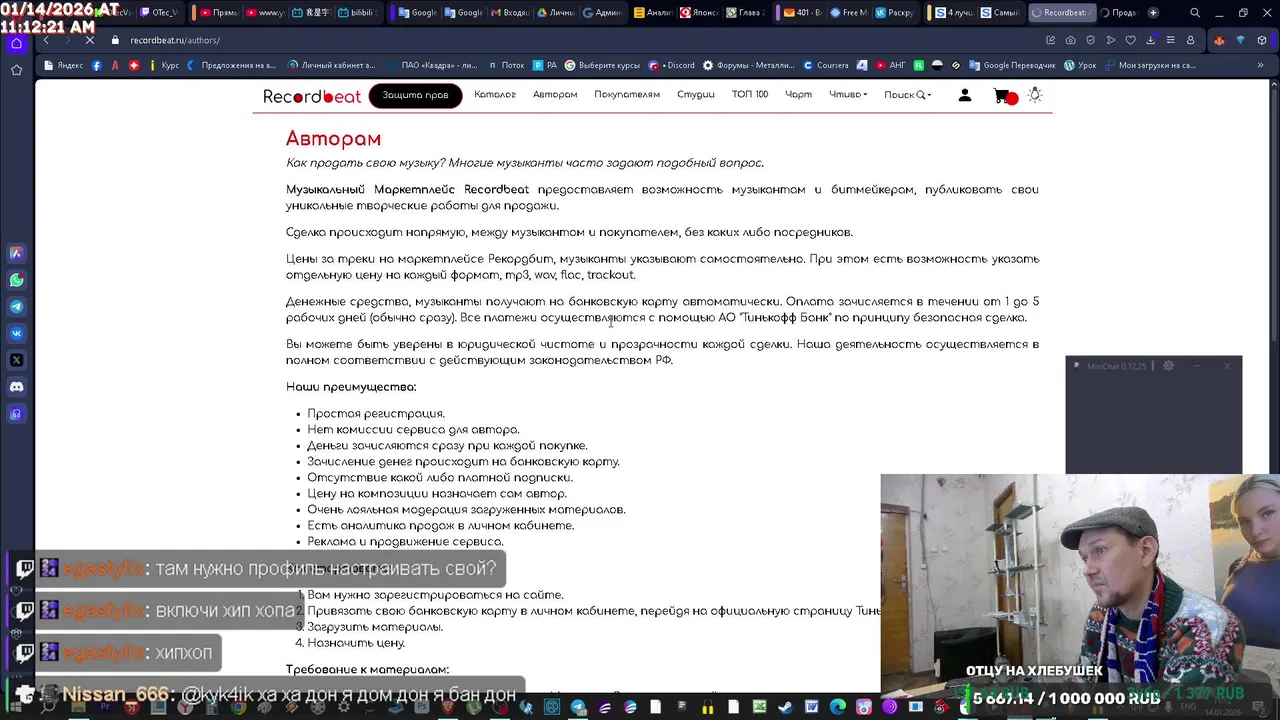Open Steam from the taskbar
The image size is (1280, 720).
coord(785,707)
